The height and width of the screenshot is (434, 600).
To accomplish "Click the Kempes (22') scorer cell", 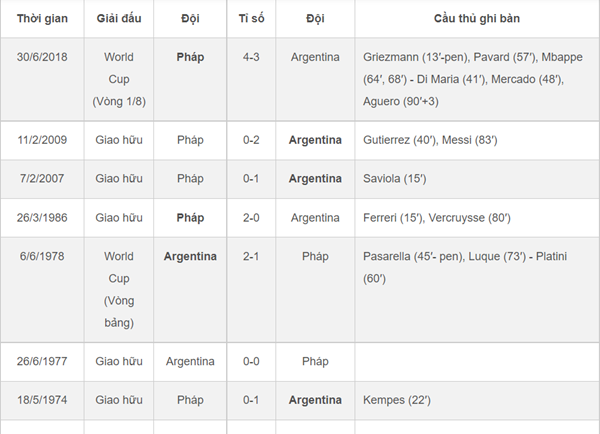I will (x=397, y=400).
